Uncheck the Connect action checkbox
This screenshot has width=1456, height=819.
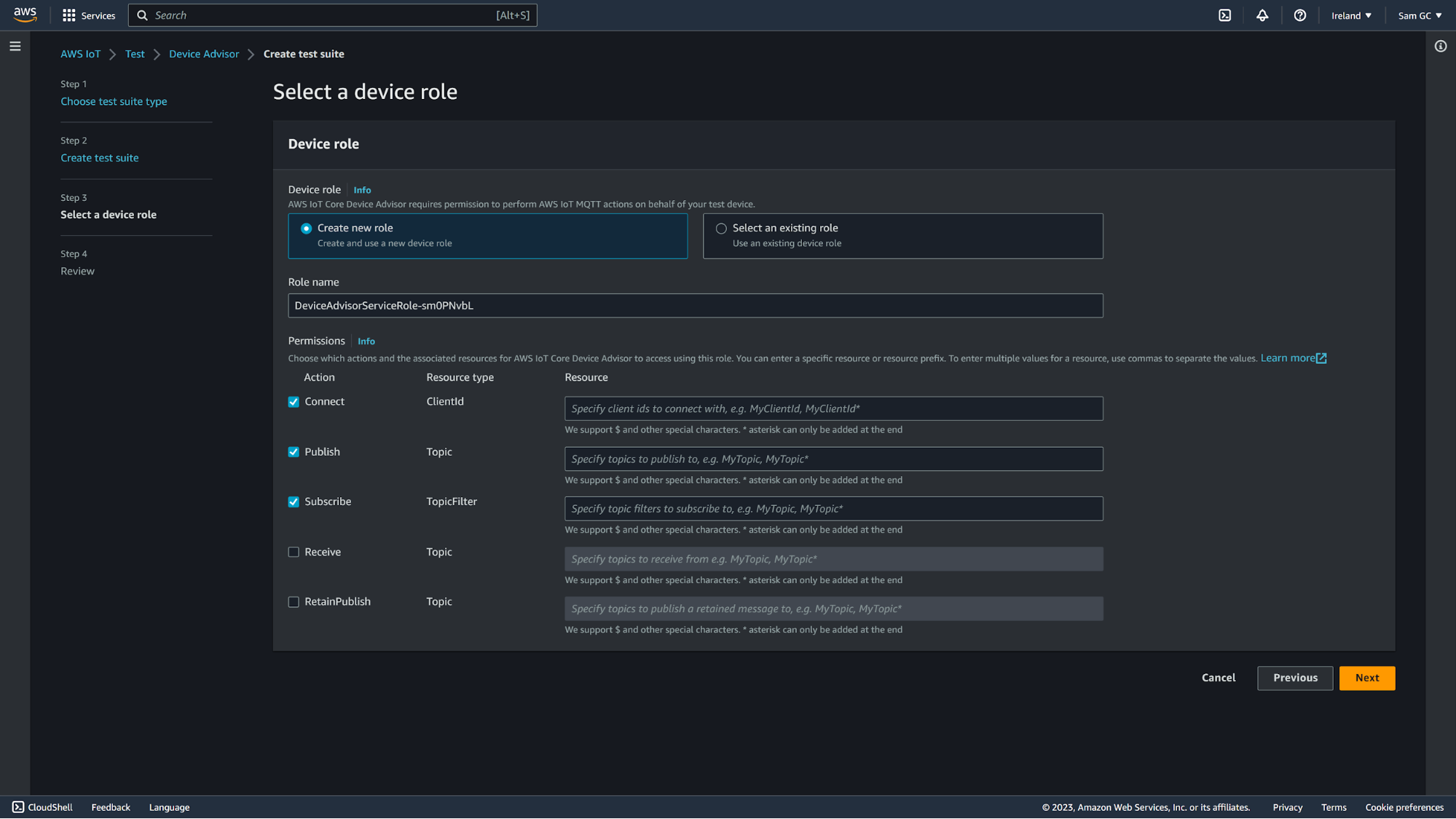294,402
